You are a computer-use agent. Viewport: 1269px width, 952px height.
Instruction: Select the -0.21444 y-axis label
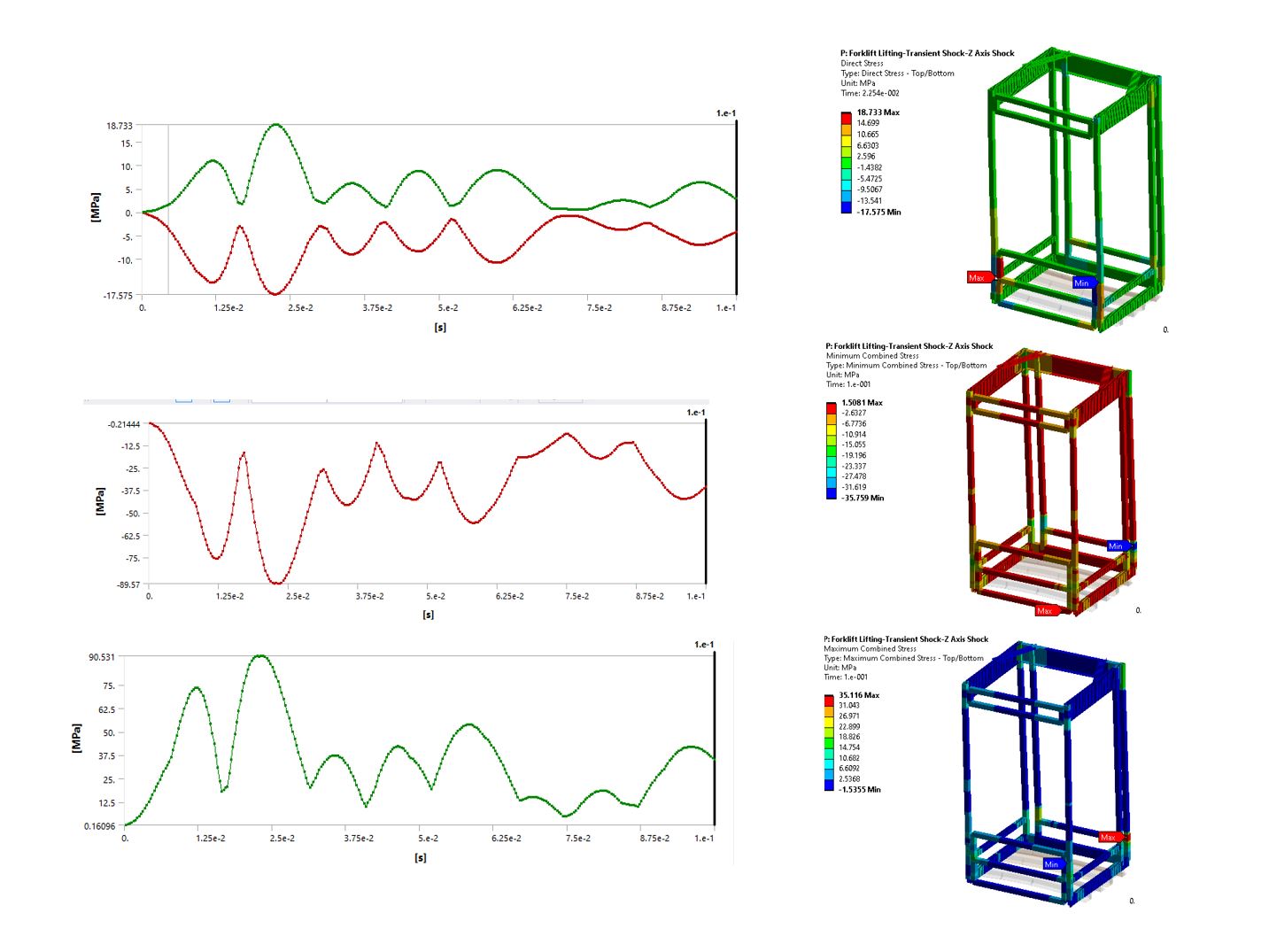click(x=123, y=425)
